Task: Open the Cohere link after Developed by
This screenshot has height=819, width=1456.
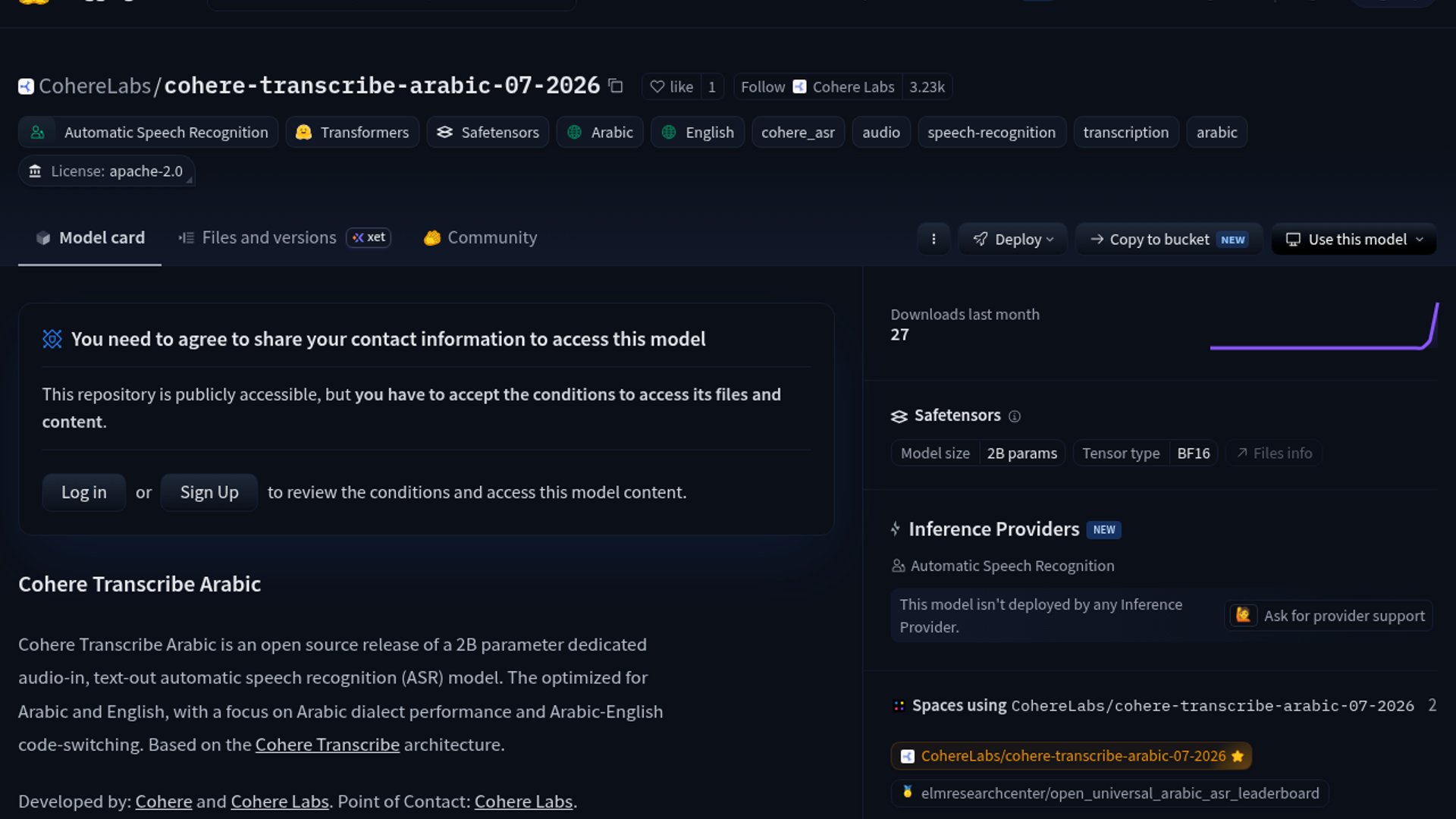Action: [164, 802]
